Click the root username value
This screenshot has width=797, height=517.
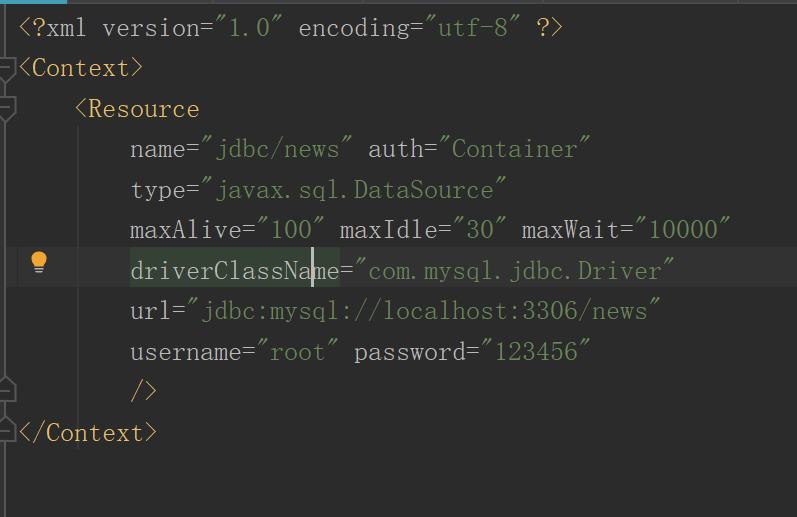[x=297, y=352]
